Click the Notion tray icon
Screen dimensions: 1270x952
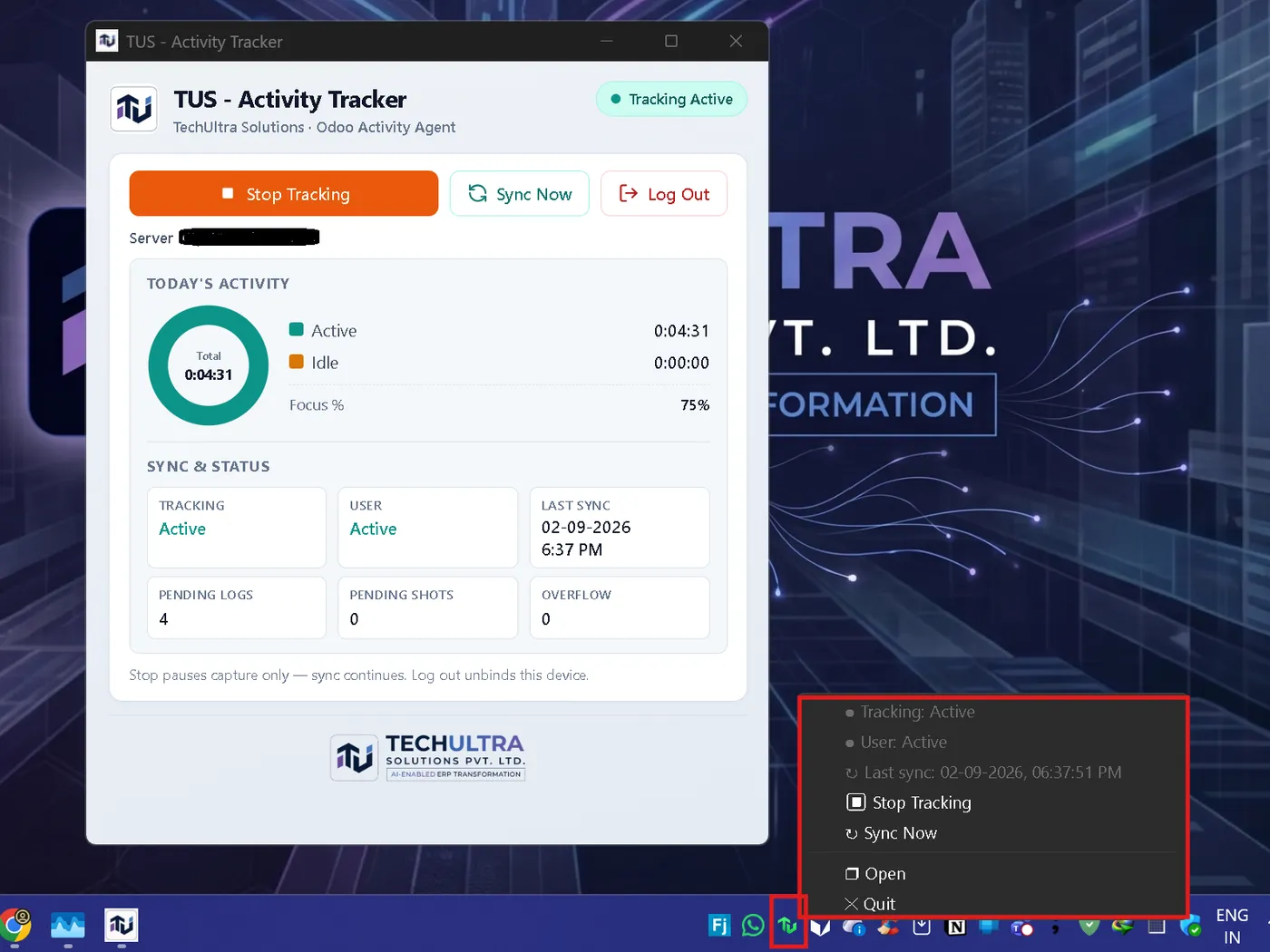(956, 927)
